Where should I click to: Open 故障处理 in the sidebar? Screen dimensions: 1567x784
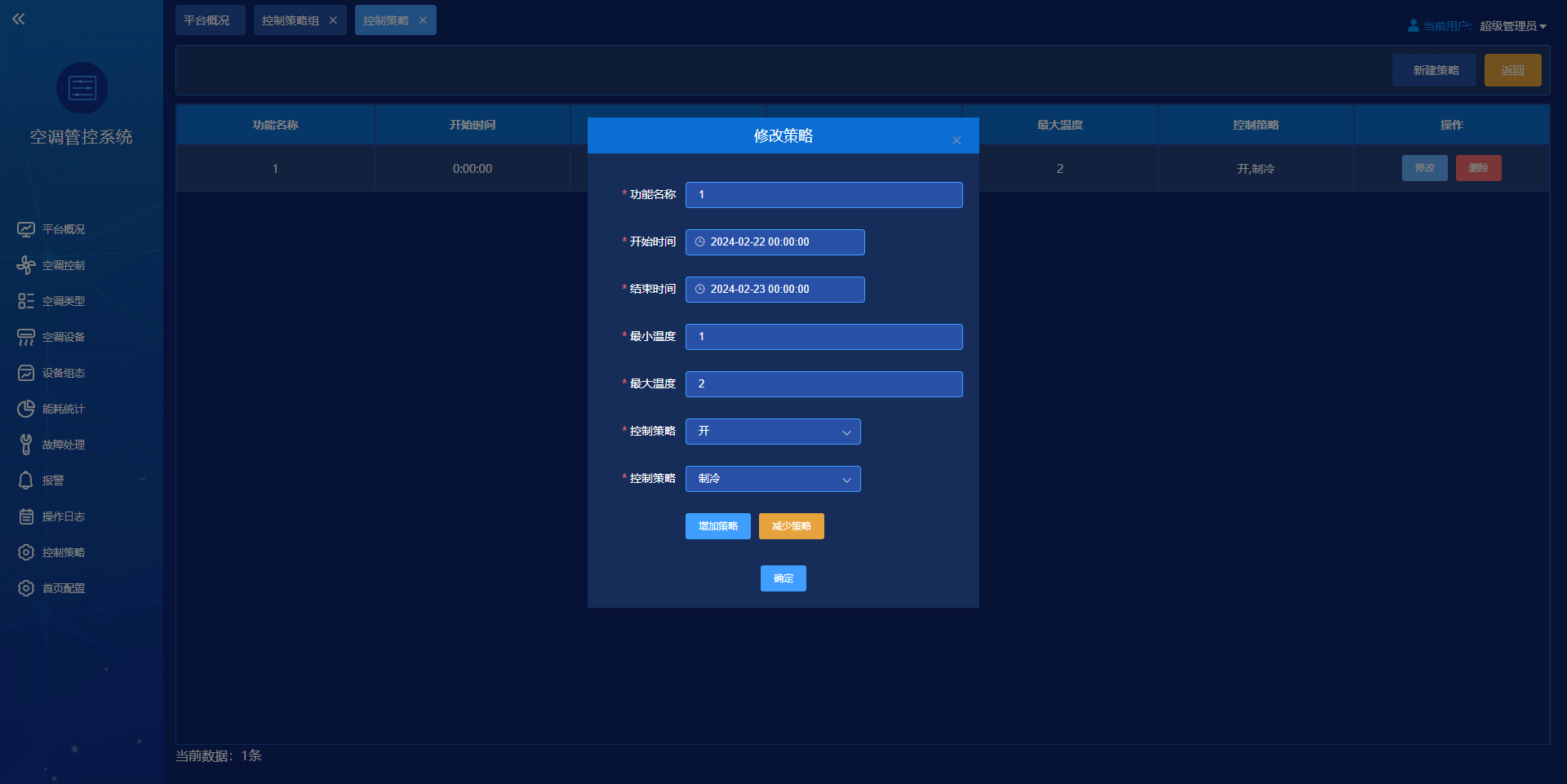pos(64,445)
